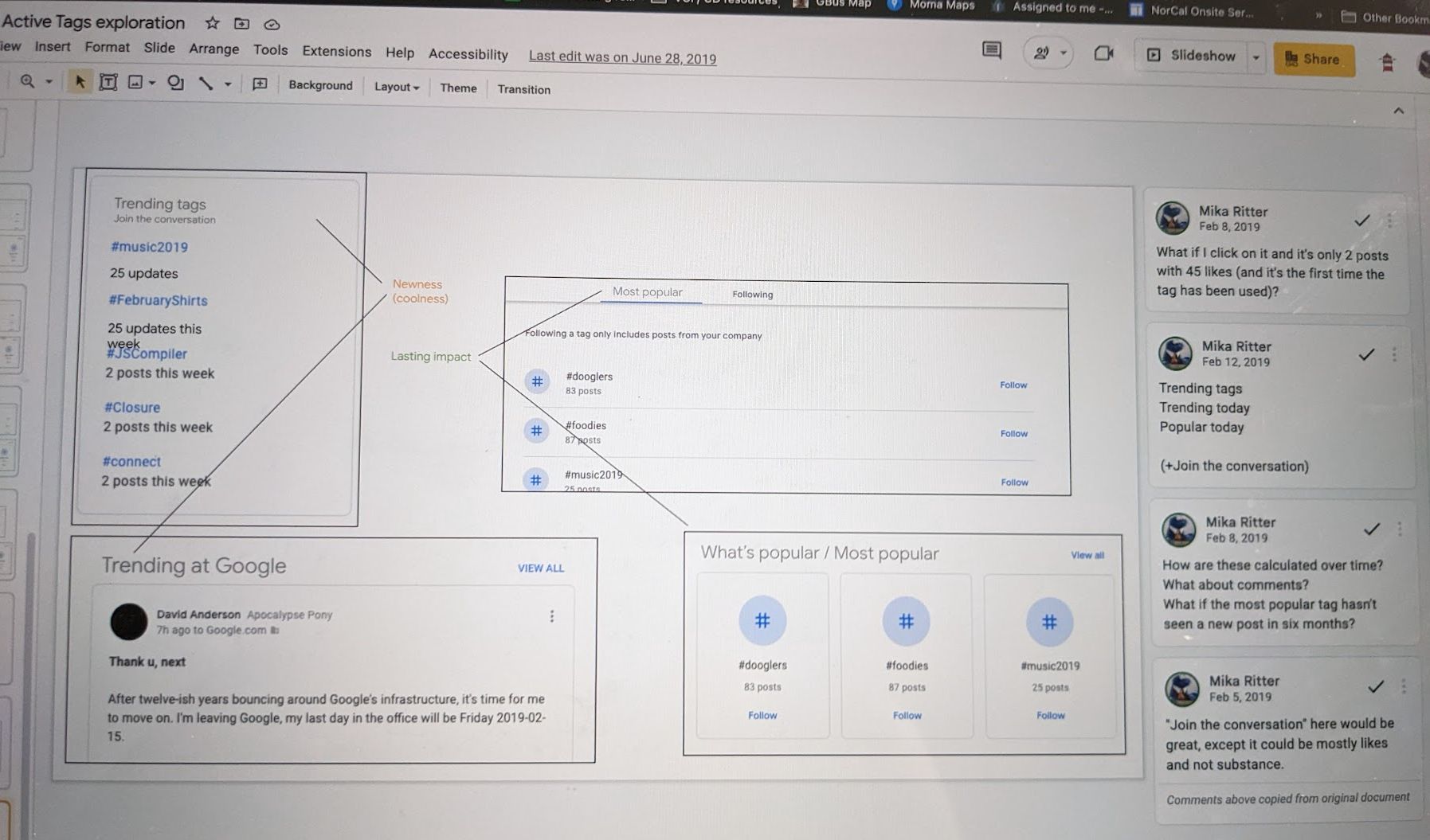Open the 'Last edit was on June 28, 2019' link

point(622,57)
